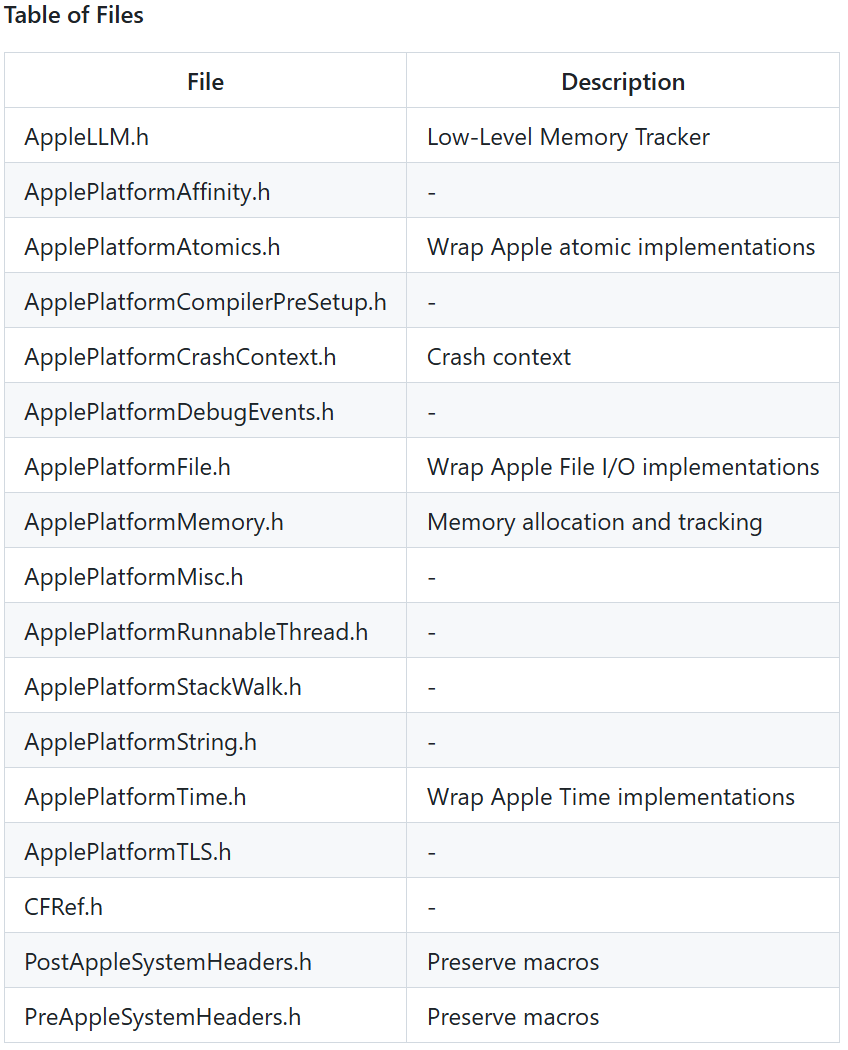Select ApplePlatformMemory.h file name
The height and width of the screenshot is (1050, 848).
pos(154,522)
